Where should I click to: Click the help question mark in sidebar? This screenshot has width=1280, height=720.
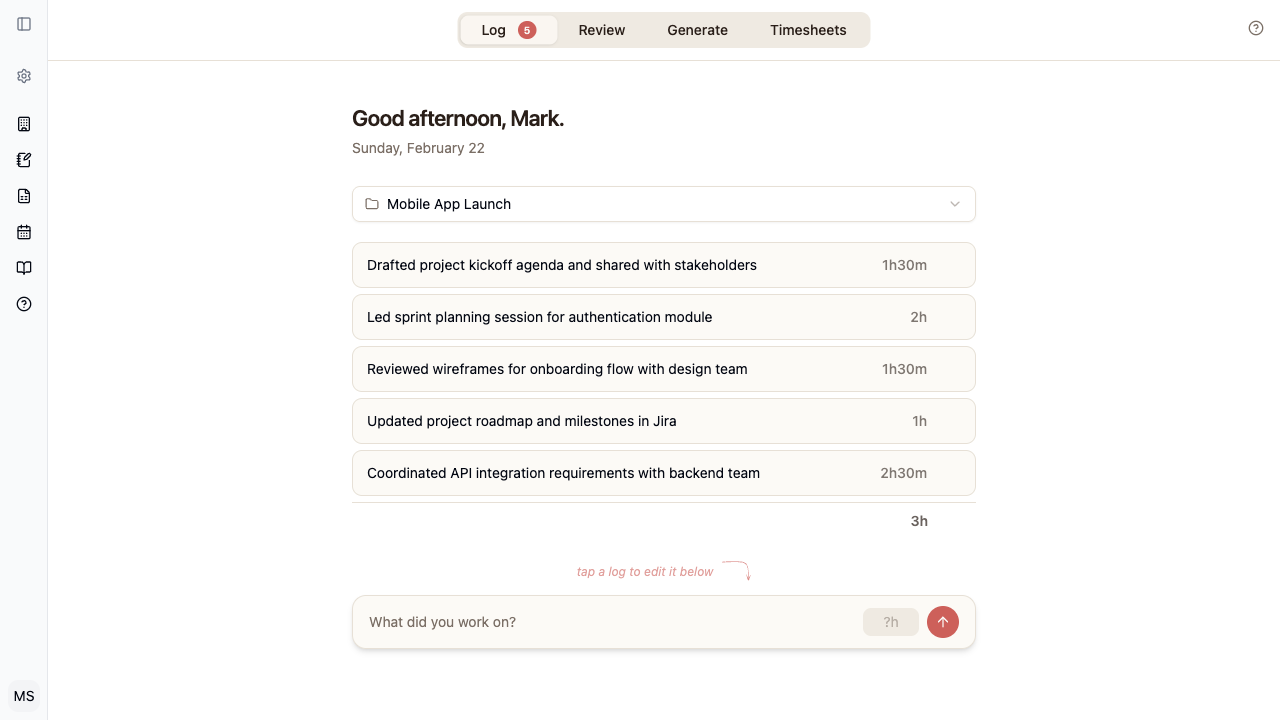pyautogui.click(x=24, y=304)
